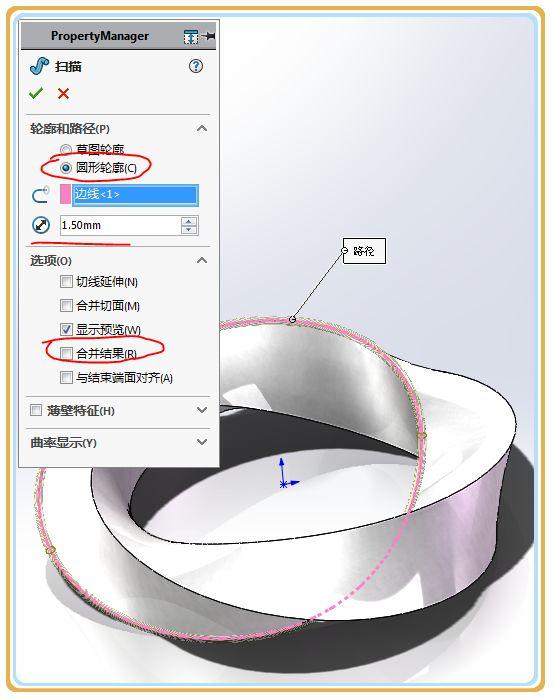This screenshot has width=553, height=699.
Task: Confirm the sweep with green checkmark
Action: 35,93
